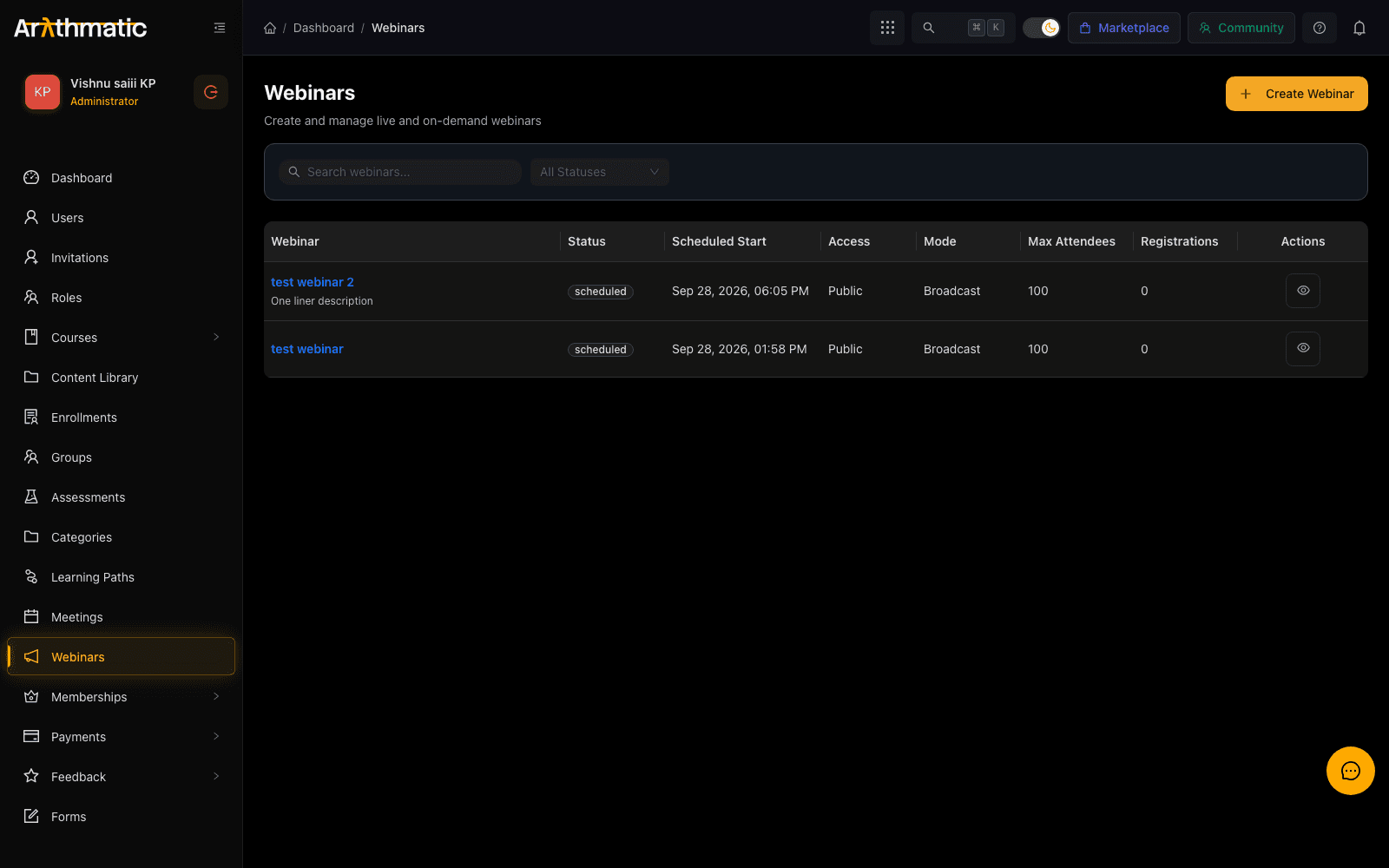Open the apps grid icon
1389x868 pixels.
click(887, 28)
